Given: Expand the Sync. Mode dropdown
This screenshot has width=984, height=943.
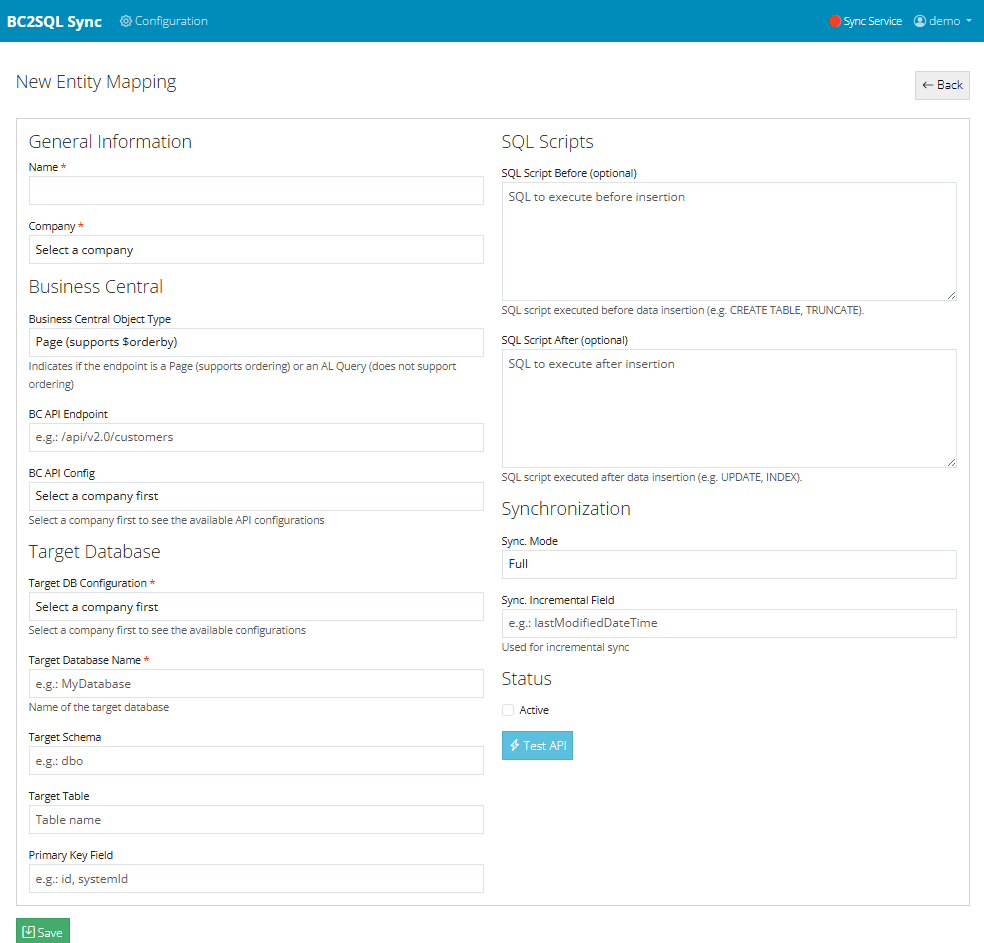Looking at the screenshot, I should [x=729, y=564].
